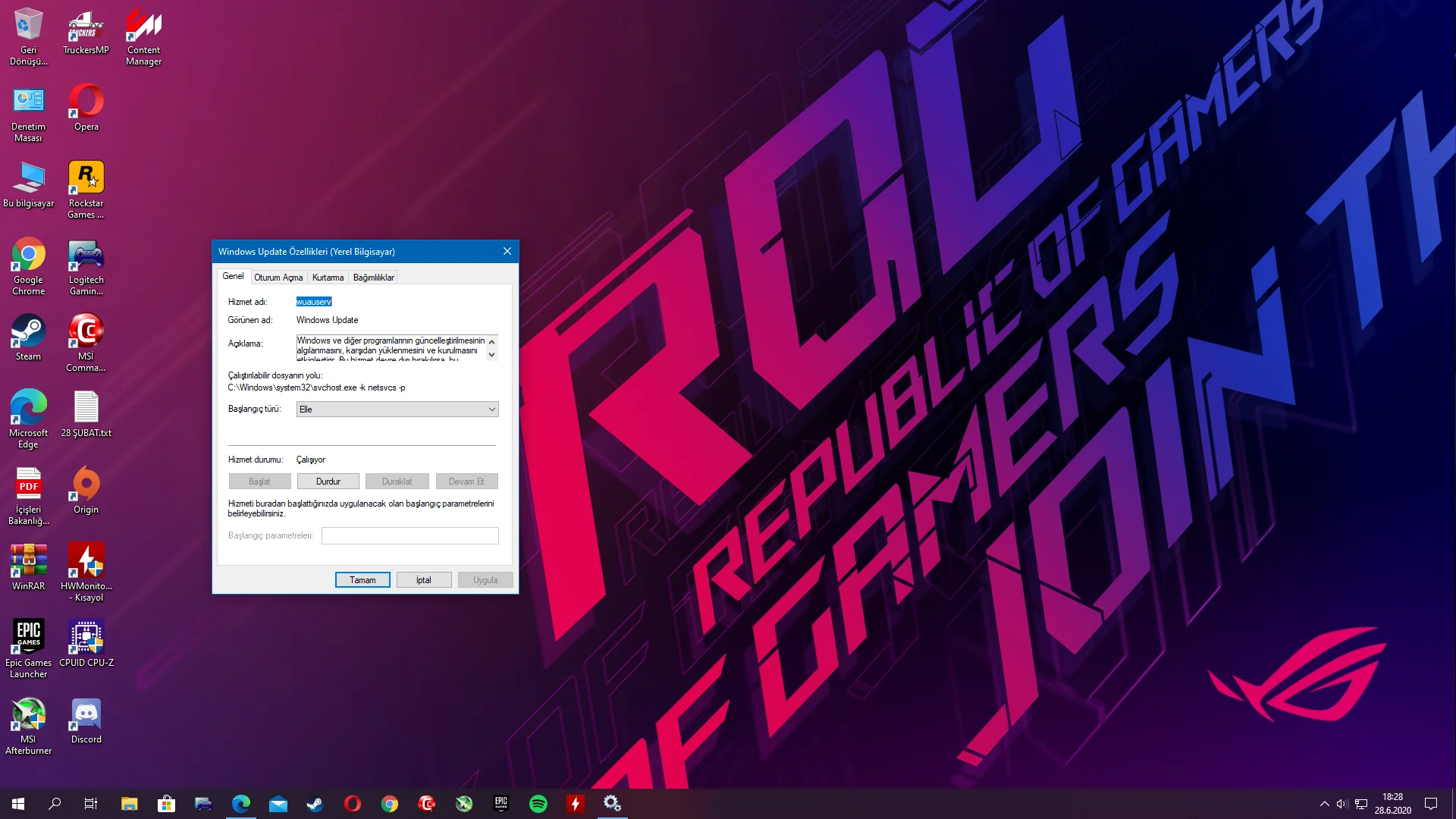Open Epic Games Launcher desktop icon

(28, 649)
